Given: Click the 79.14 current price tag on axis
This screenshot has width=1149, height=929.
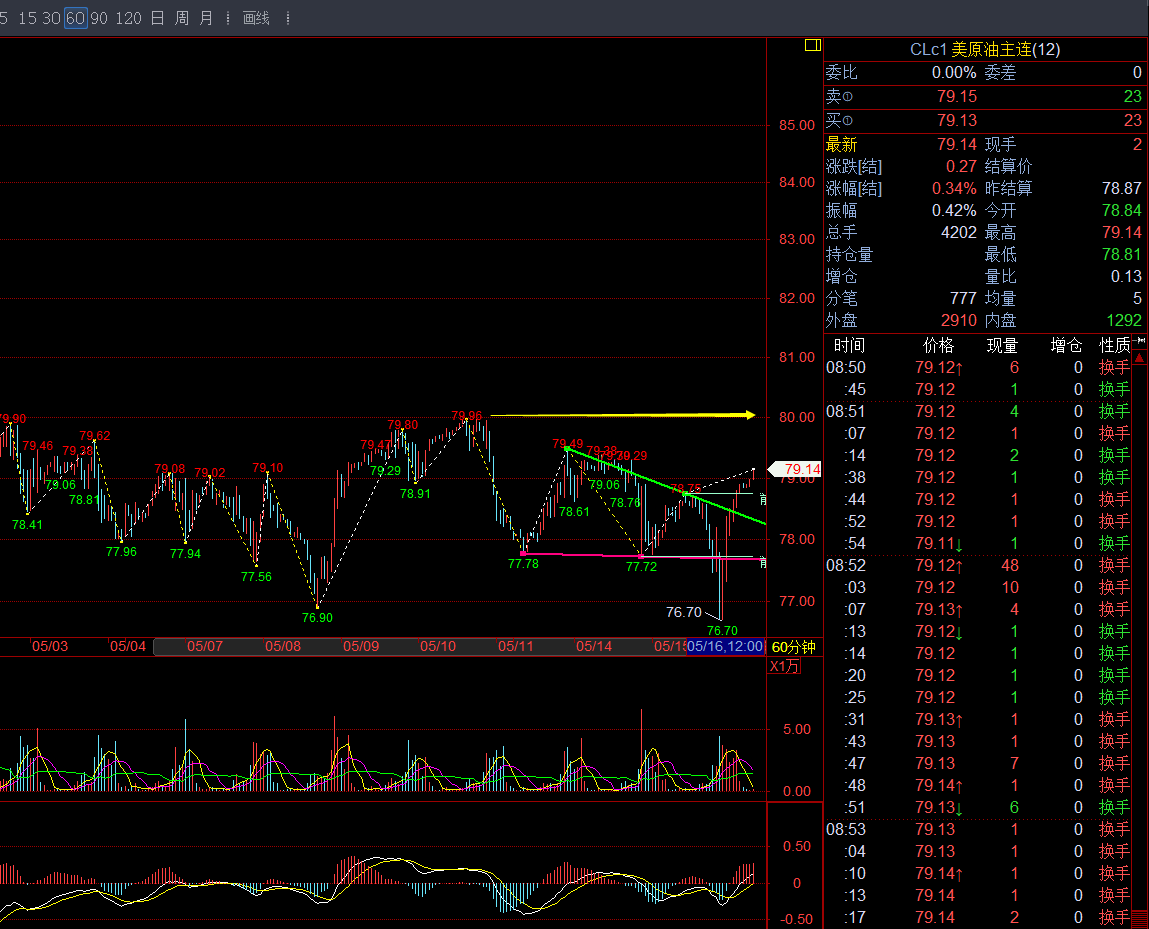Looking at the screenshot, I should (x=795, y=469).
